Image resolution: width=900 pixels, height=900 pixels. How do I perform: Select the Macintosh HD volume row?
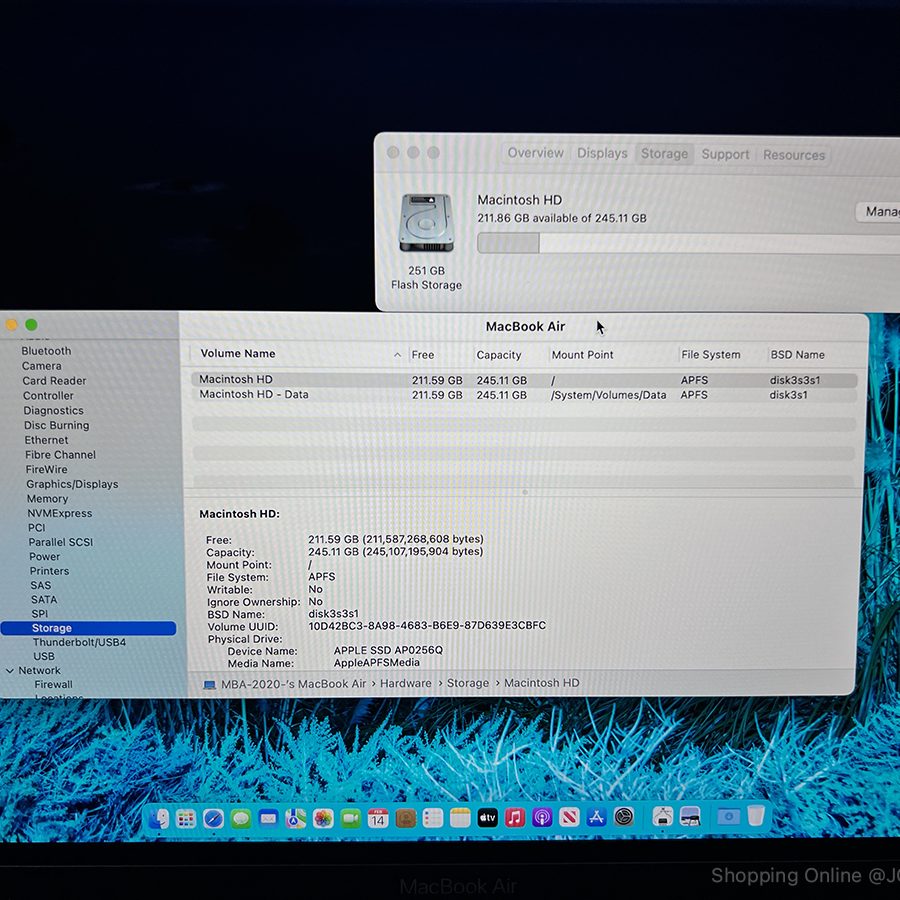coord(524,380)
